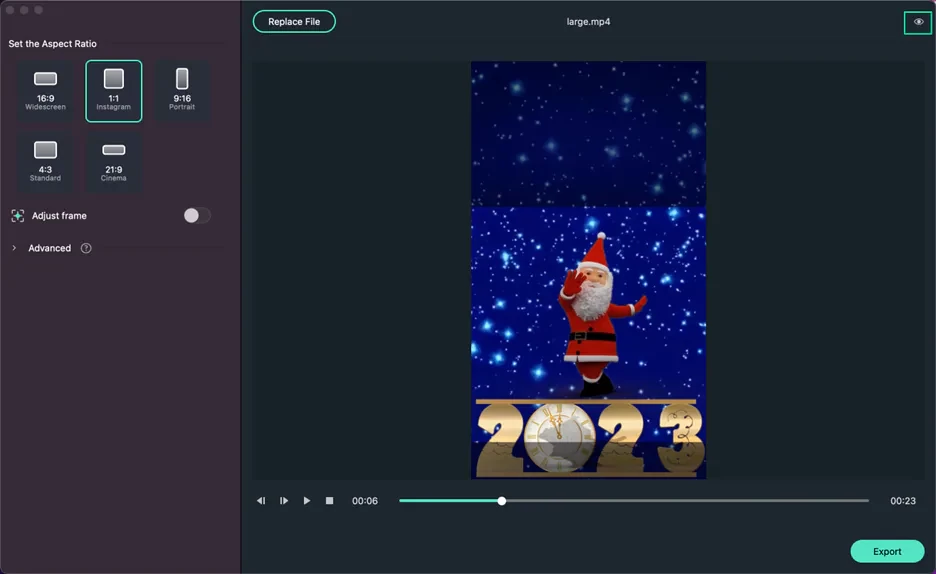936x574 pixels.
Task: Step forward to the next frame
Action: coord(284,501)
